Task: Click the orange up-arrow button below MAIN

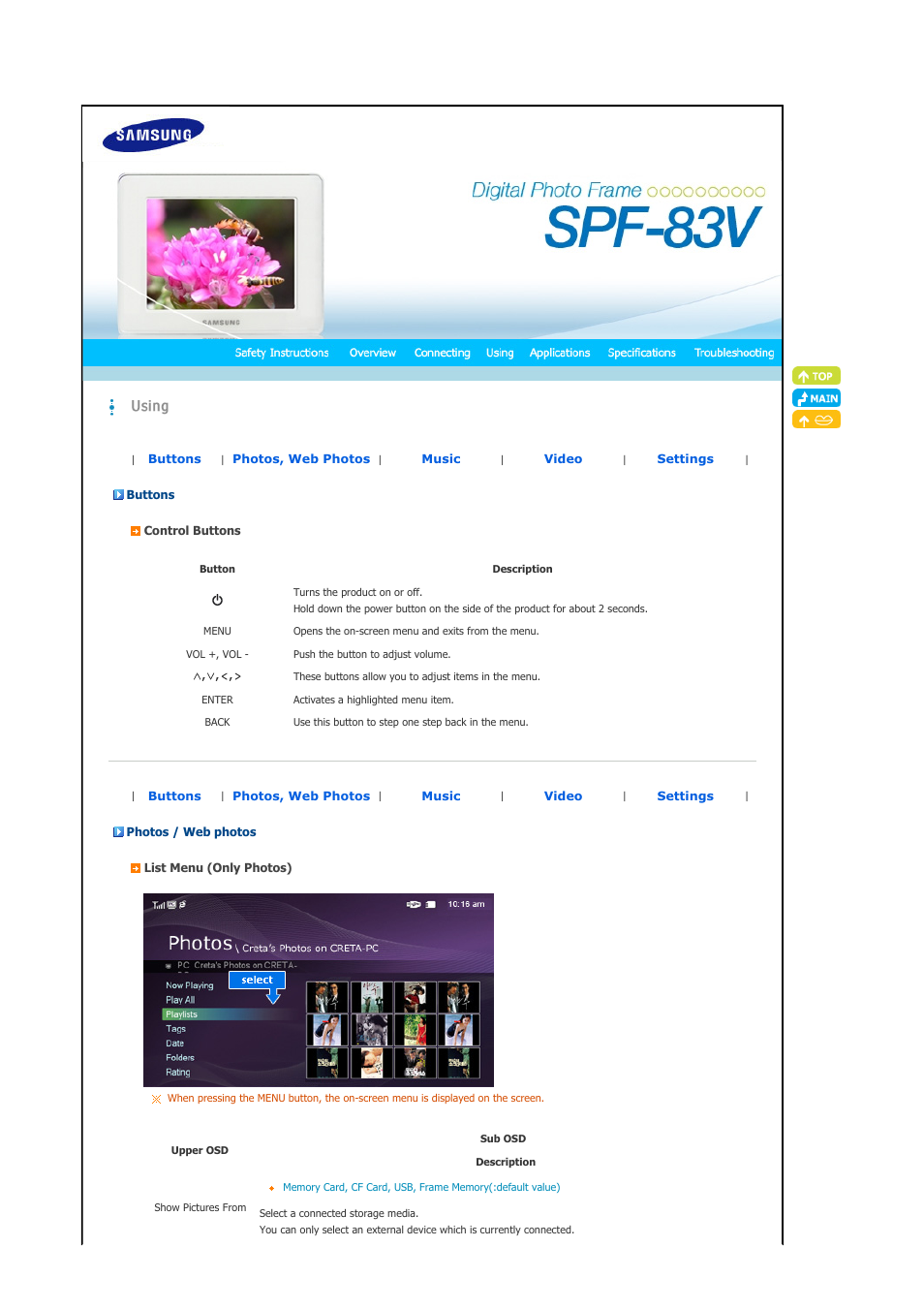Action: (x=816, y=420)
